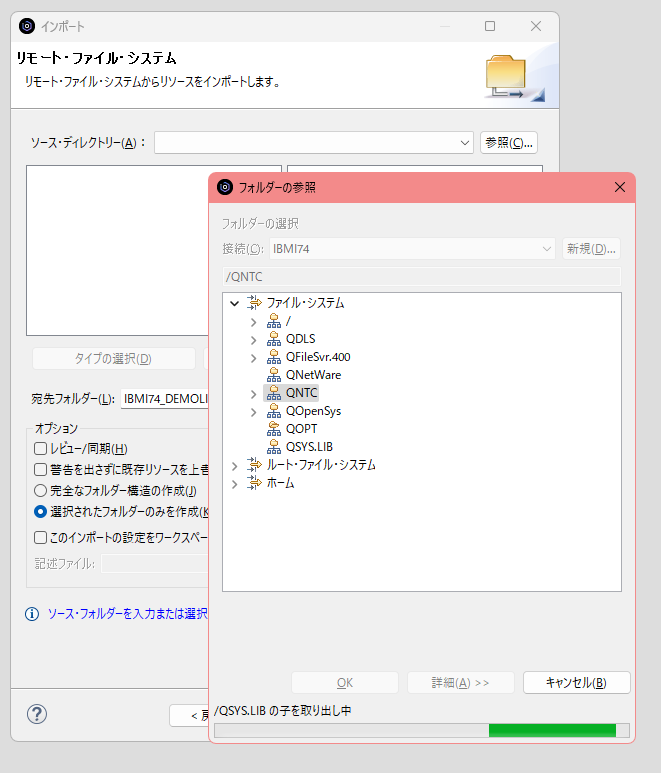The image size is (661, 773).
Task: Click the green progress bar
Action: click(552, 730)
